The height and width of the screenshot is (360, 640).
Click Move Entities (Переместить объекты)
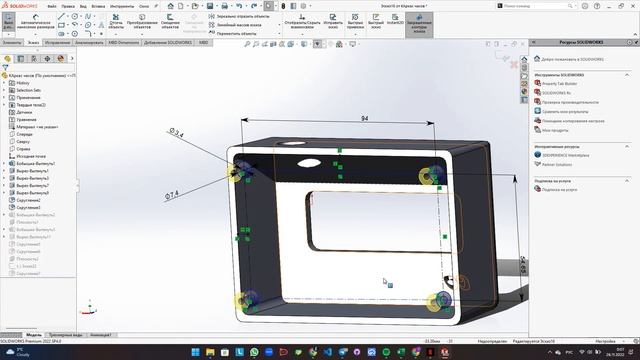pyautogui.click(x=233, y=33)
